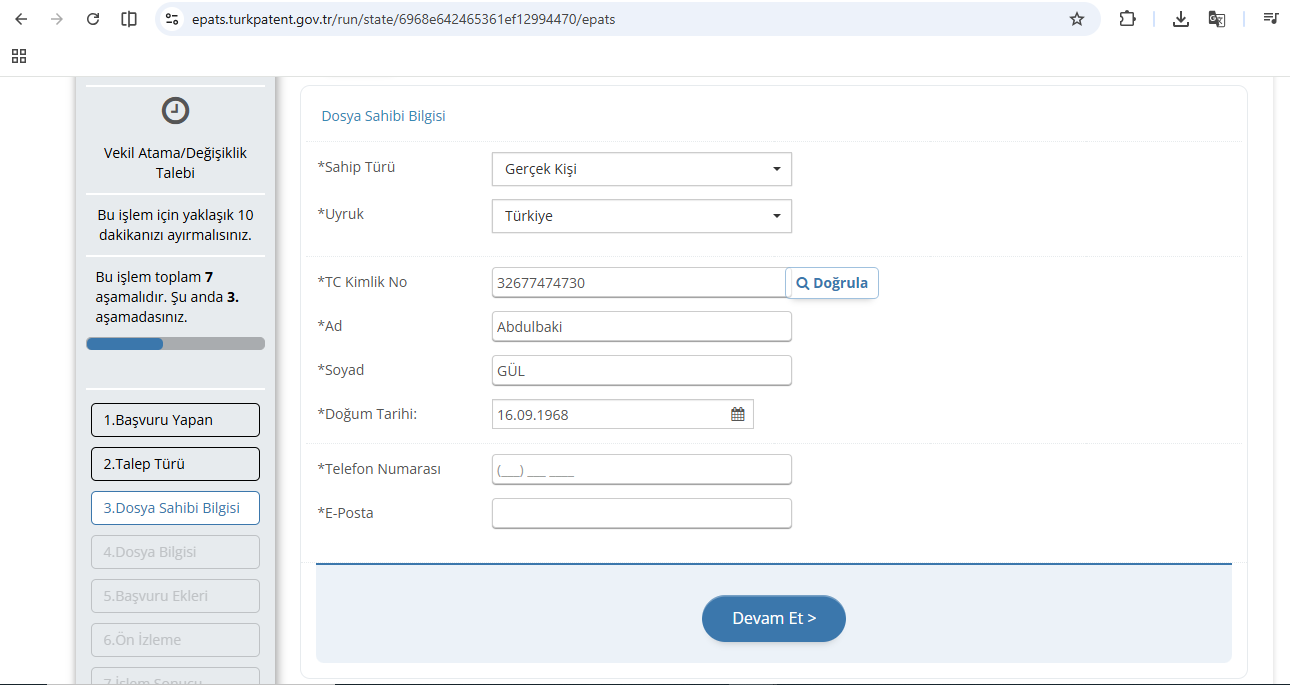Screen dimensions: 1290x685
Task: Click the Devam Et button
Action: click(x=773, y=618)
